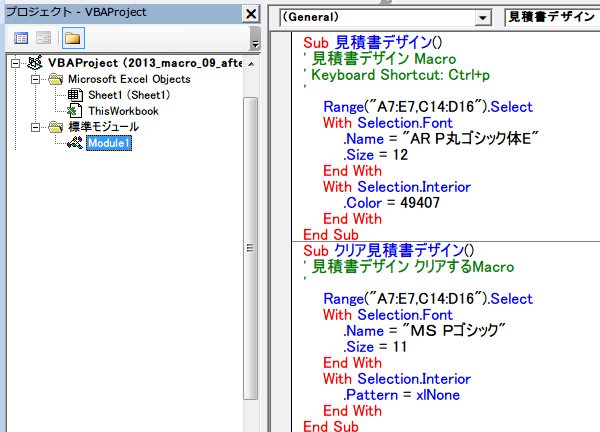Select ThisWorkbook icon in project tree
The height and width of the screenshot is (432, 600).
click(x=74, y=111)
